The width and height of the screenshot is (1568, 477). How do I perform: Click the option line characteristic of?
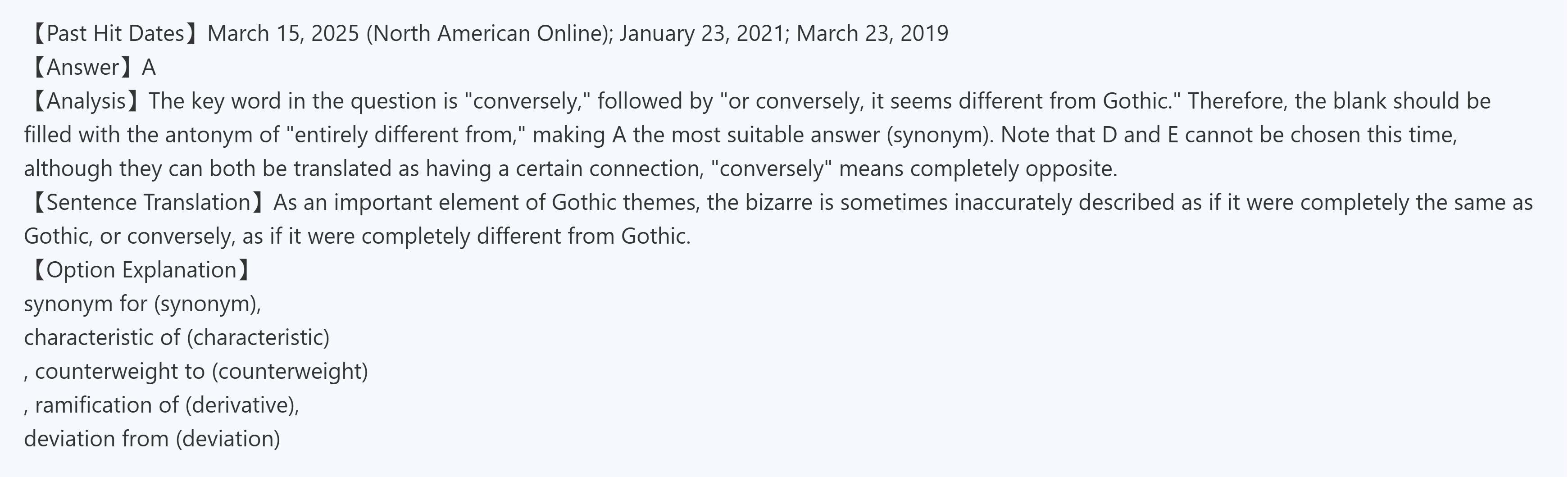click(176, 338)
